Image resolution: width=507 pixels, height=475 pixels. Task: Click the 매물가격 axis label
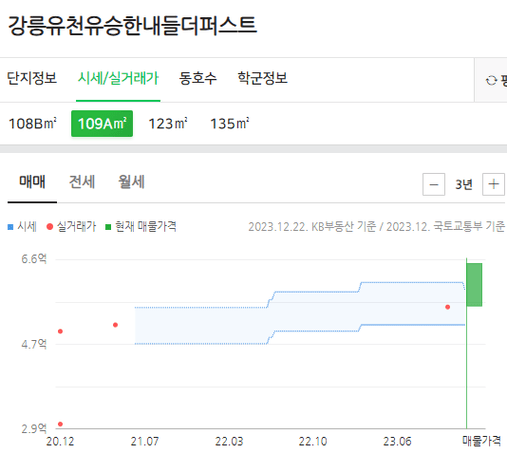click(x=481, y=441)
